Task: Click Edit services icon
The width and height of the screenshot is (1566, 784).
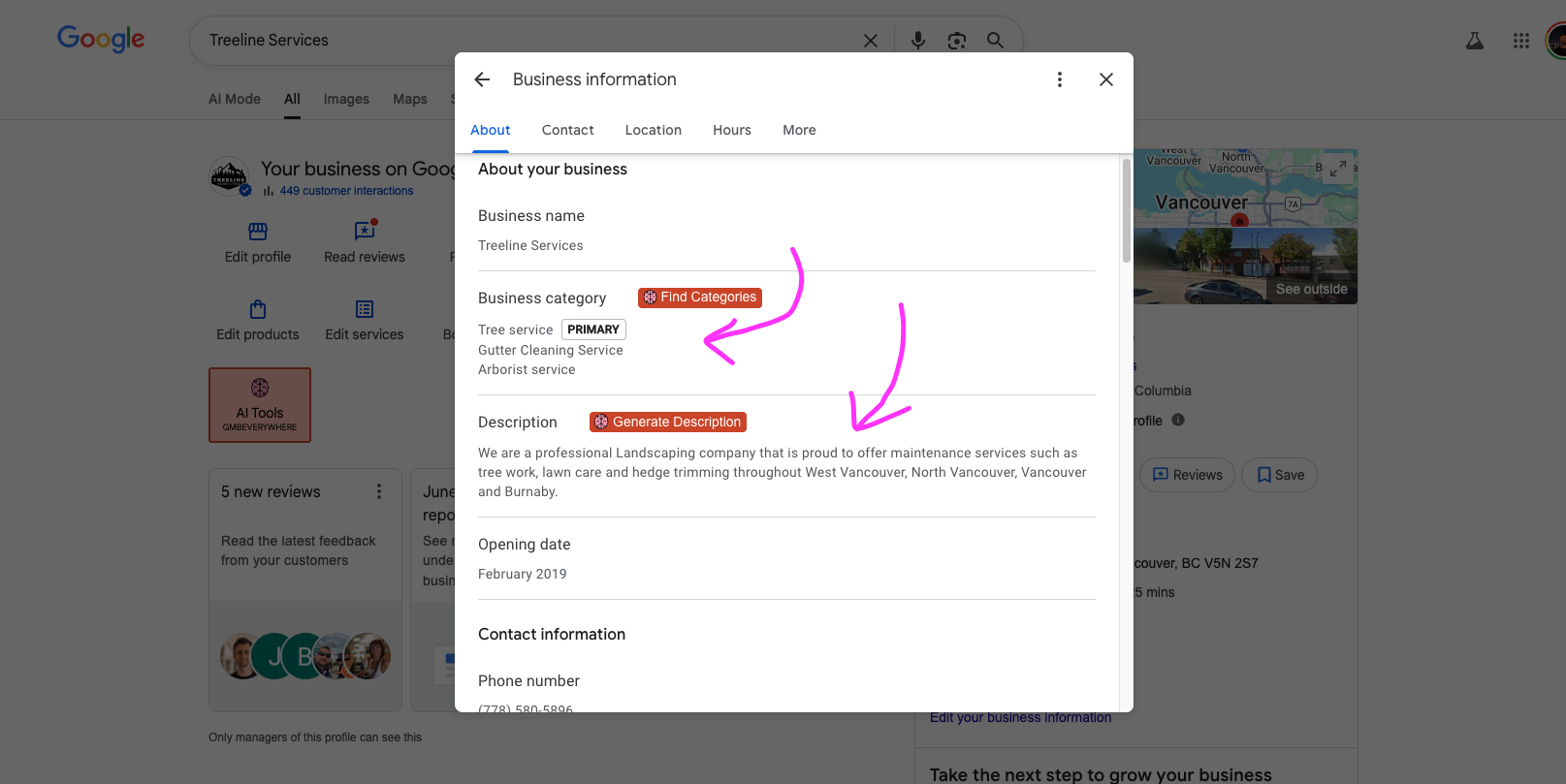Action: [x=365, y=309]
